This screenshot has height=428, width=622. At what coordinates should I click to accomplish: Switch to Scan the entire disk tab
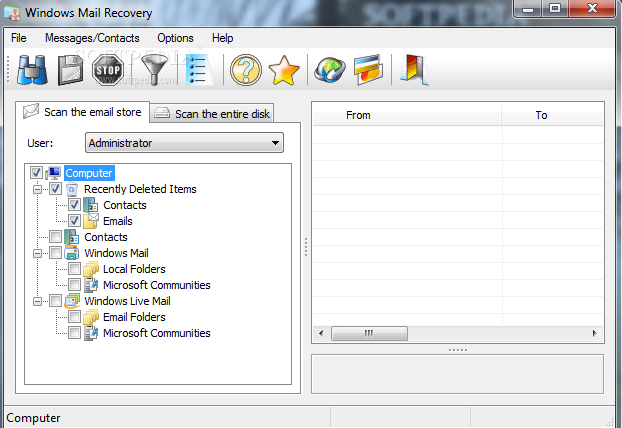point(212,114)
